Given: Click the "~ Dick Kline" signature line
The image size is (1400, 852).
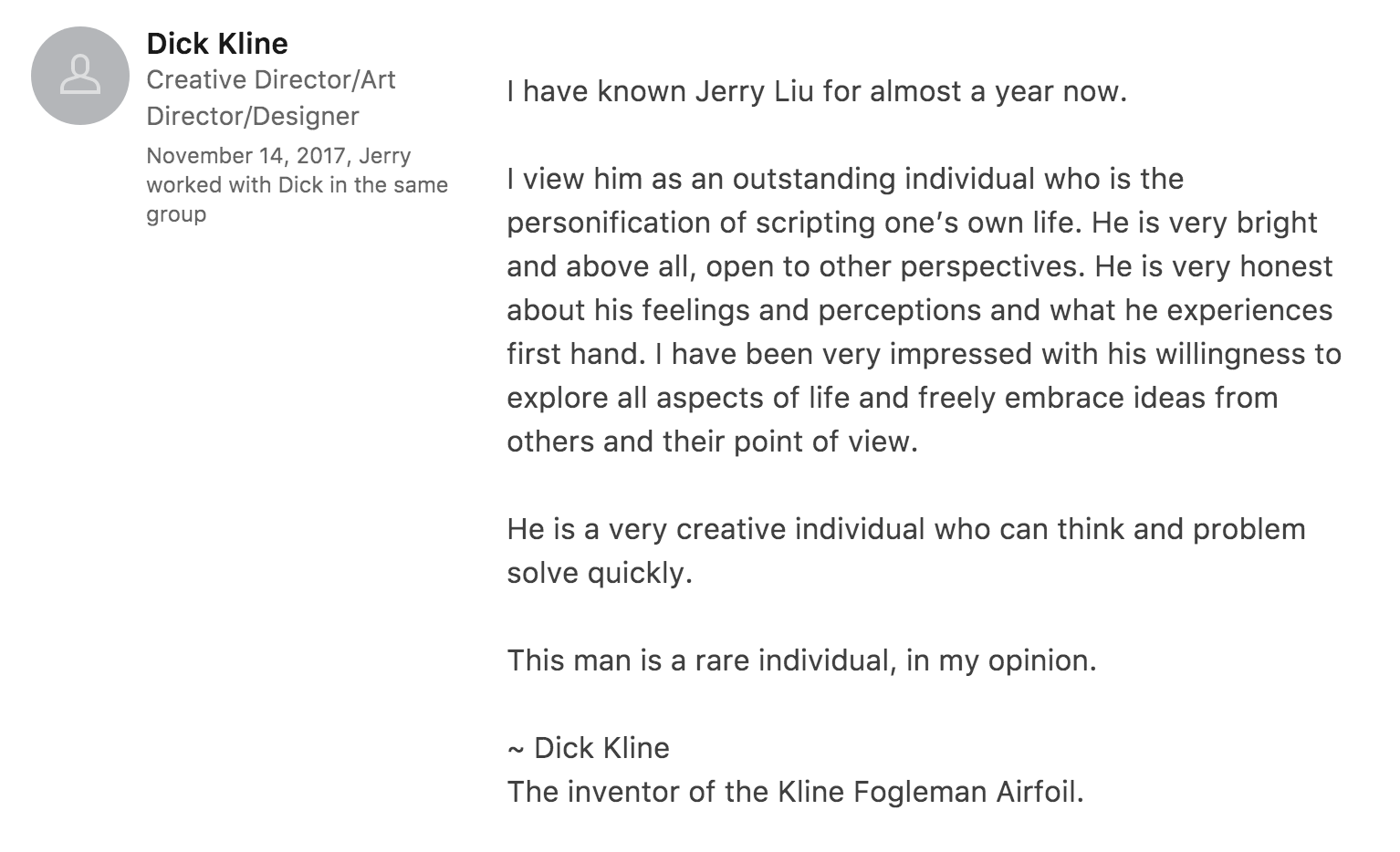Looking at the screenshot, I should tap(589, 748).
